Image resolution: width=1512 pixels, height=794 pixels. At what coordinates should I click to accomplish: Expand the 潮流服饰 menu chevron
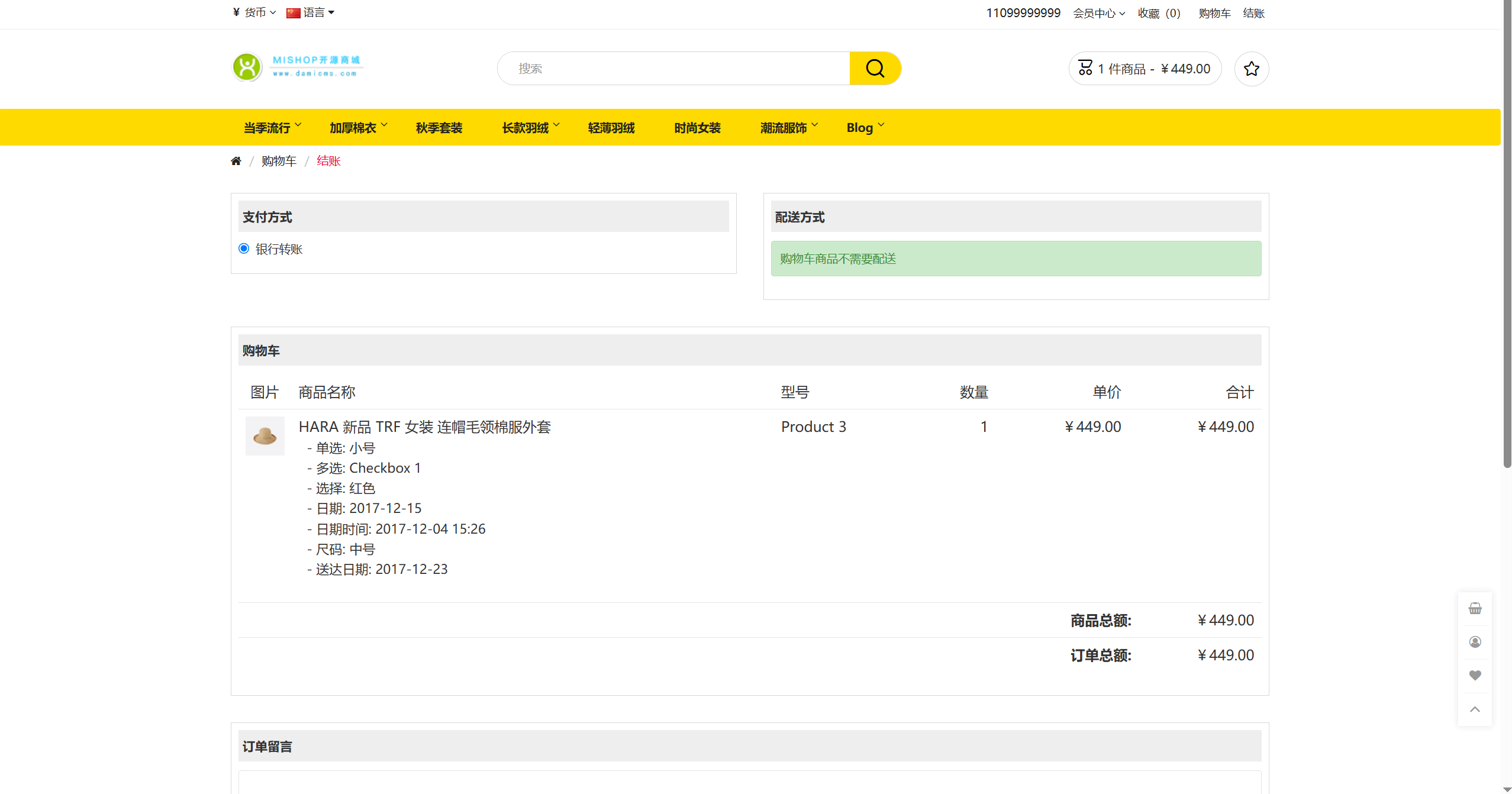coord(815,125)
